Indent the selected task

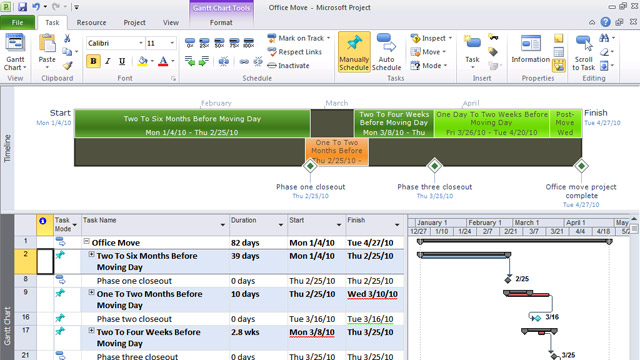point(204,62)
